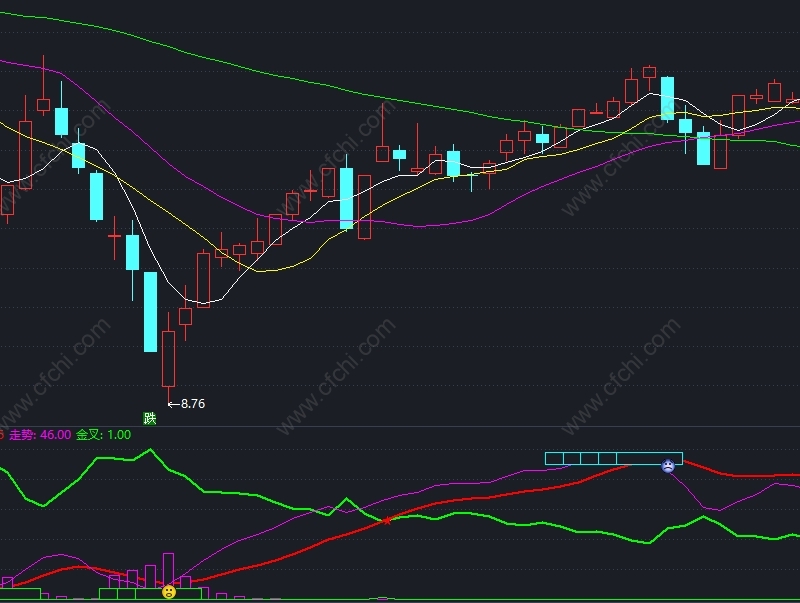800x603 pixels.
Task: Click the red star golden-cross marker
Action: coord(387,520)
